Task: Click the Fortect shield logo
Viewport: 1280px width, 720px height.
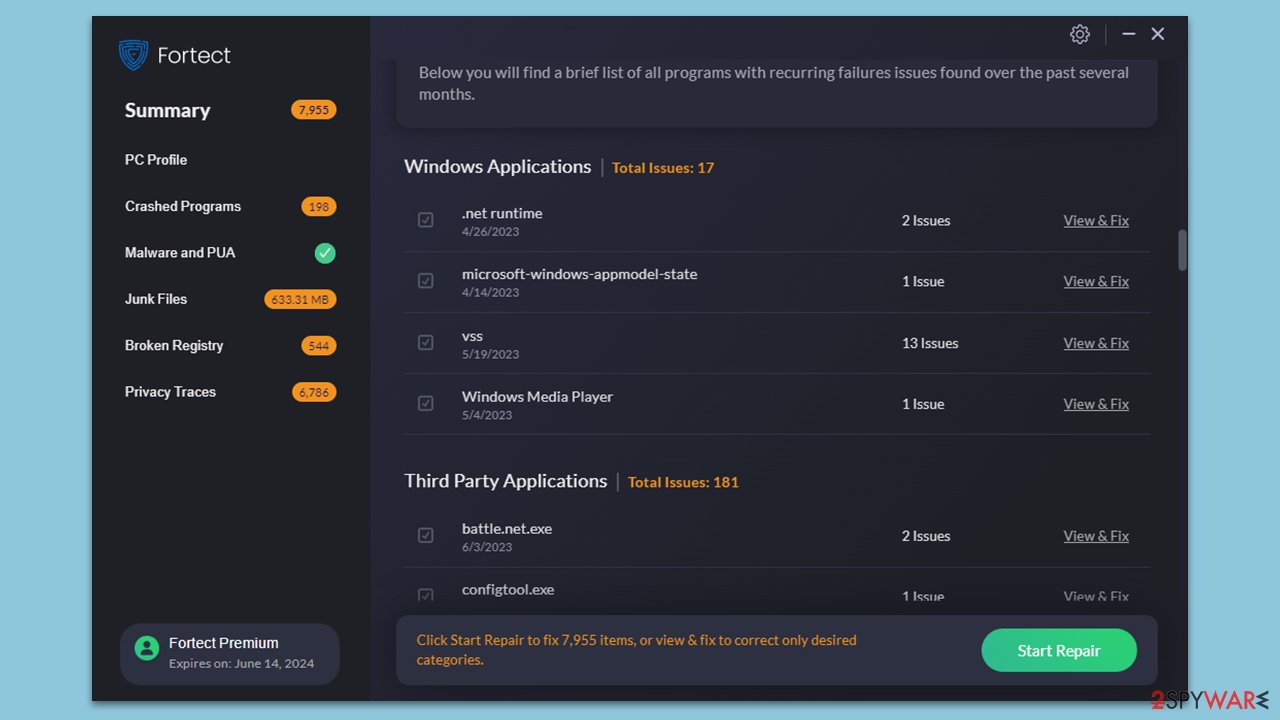Action: tap(133, 55)
